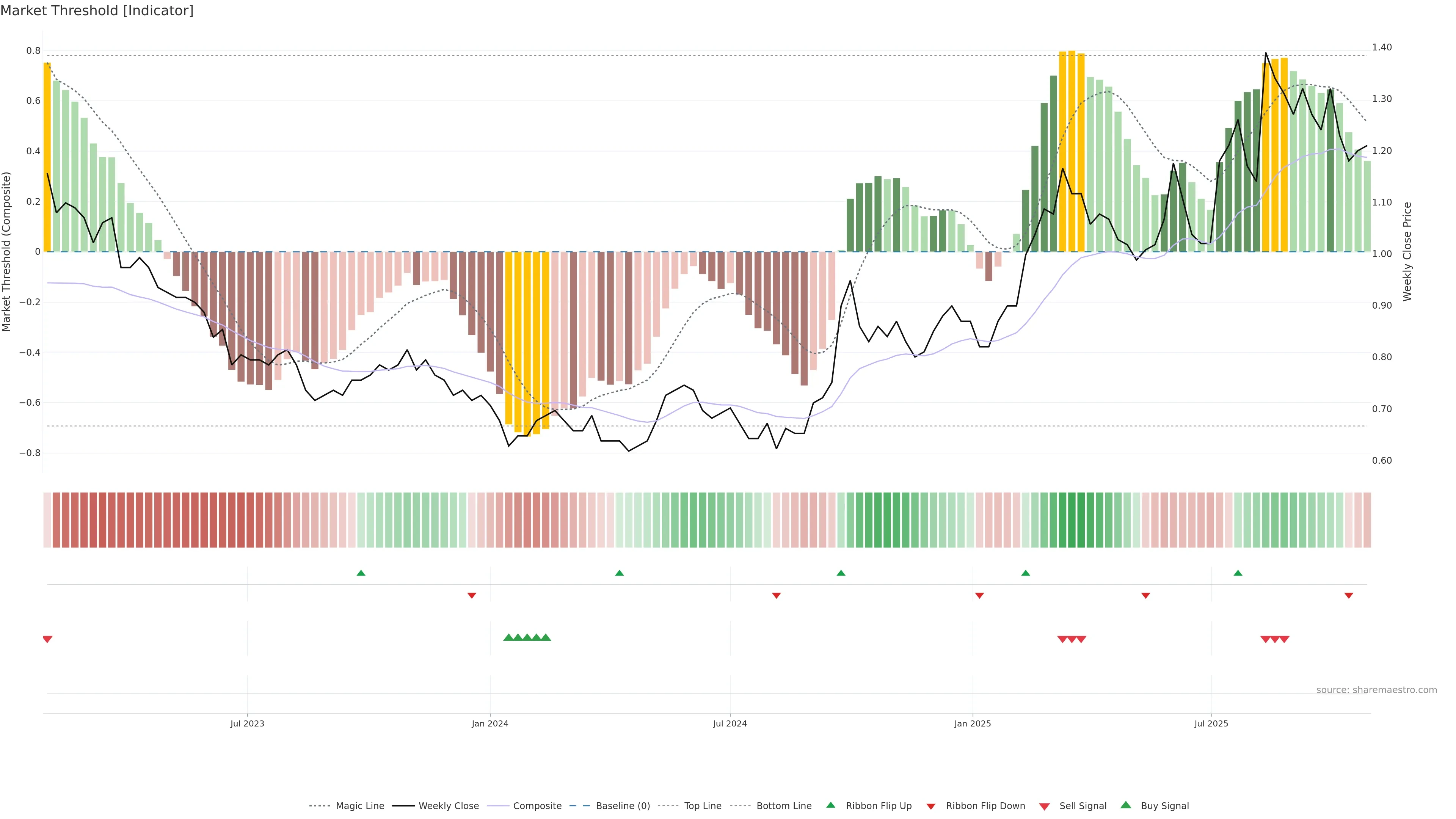Click the rightmost green Ribbon Flip Up marker

click(x=1238, y=573)
